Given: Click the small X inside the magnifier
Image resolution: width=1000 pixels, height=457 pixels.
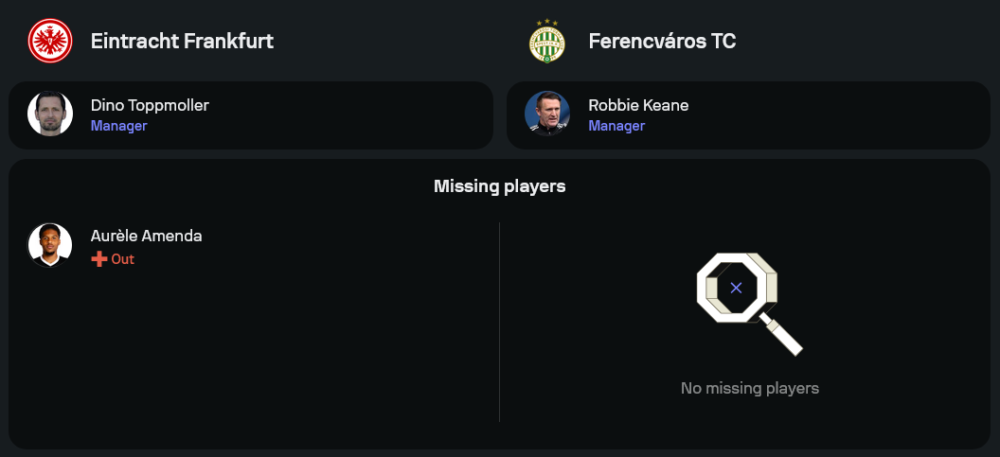Looking at the screenshot, I should coord(736,288).
